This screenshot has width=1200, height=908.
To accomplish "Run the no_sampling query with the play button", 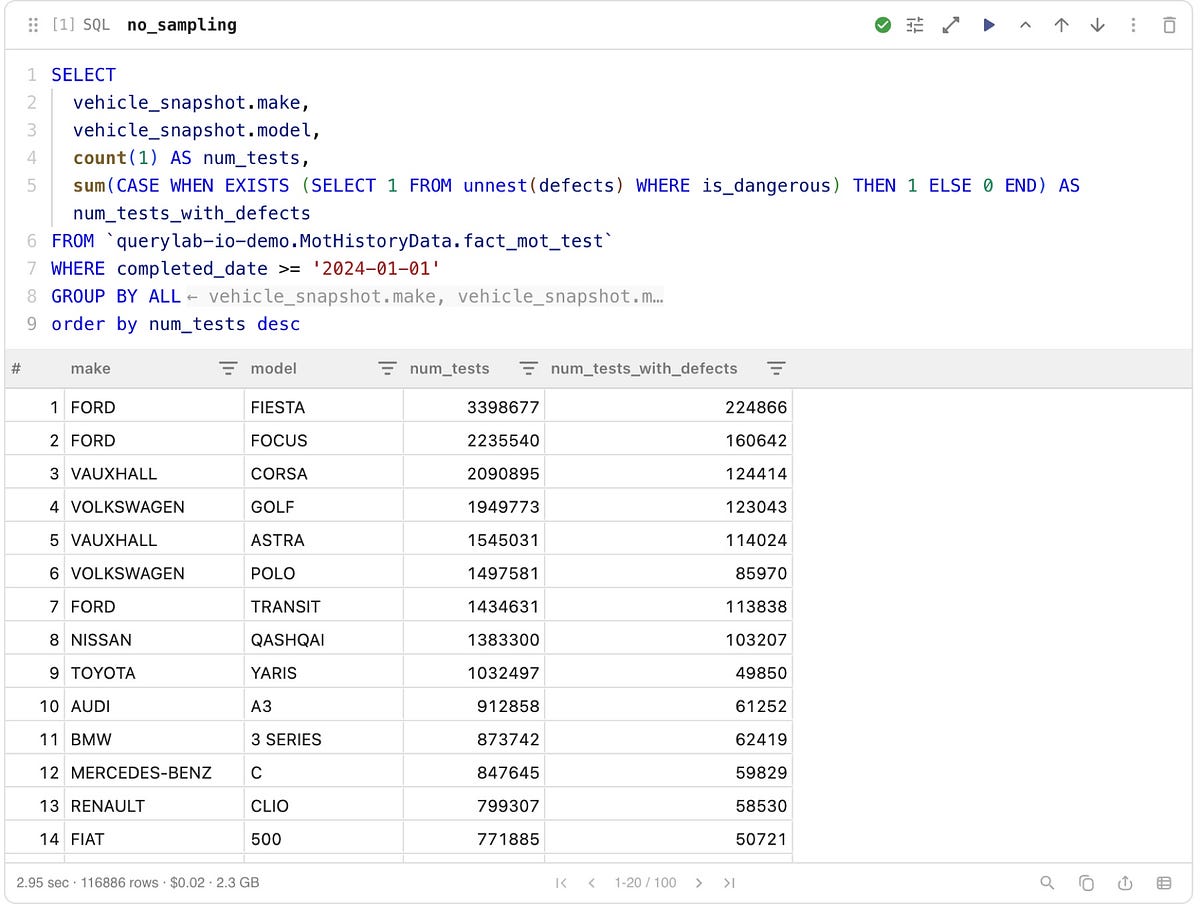I will click(989, 25).
